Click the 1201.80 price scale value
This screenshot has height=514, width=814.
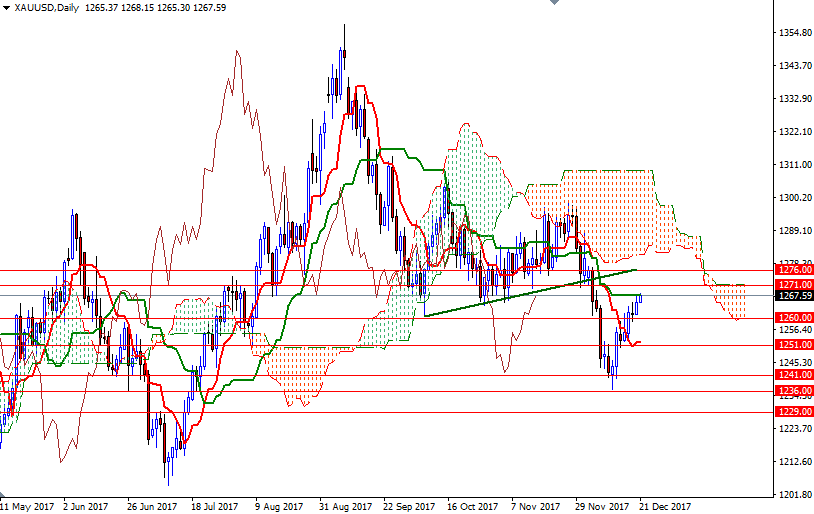click(793, 495)
